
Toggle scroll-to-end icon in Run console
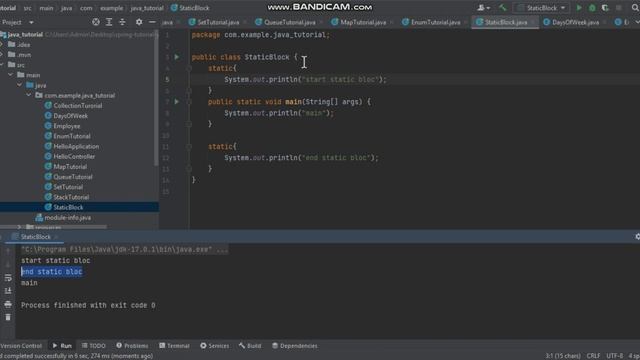pos(8,291)
